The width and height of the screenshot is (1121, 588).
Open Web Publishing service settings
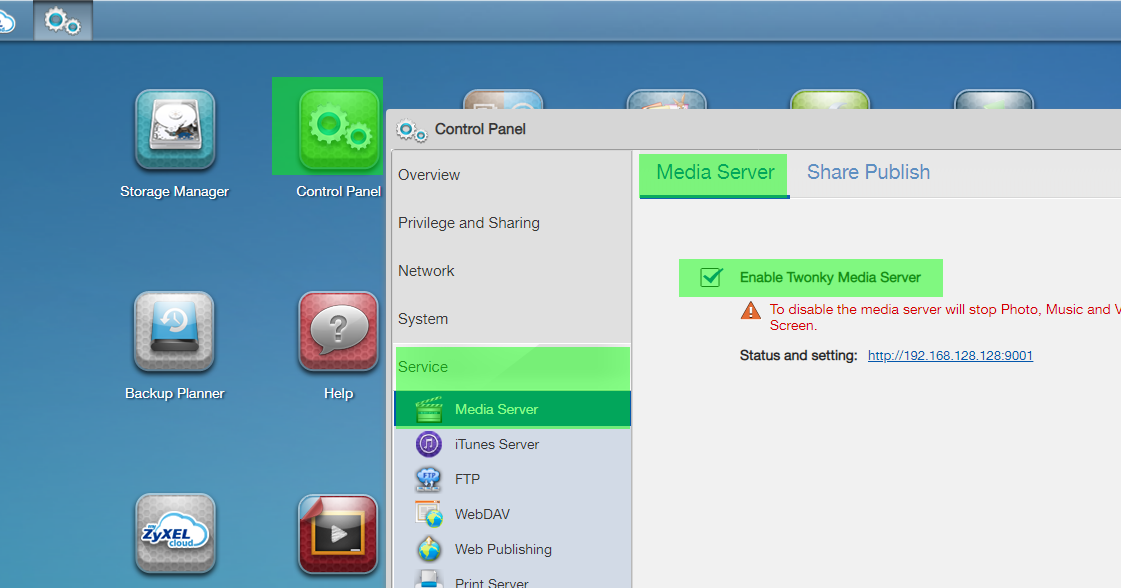coord(502,549)
